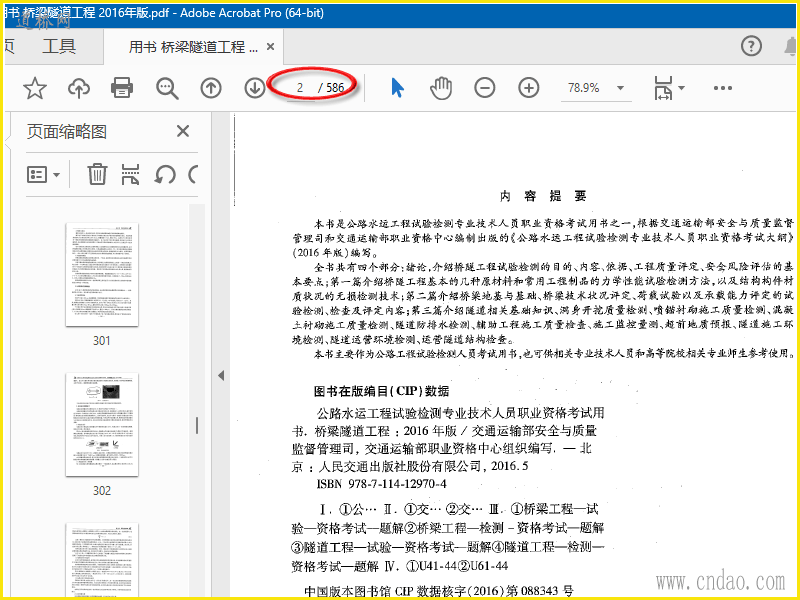Add bookmark with the star icon
This screenshot has width=800, height=600.
pos(35,88)
